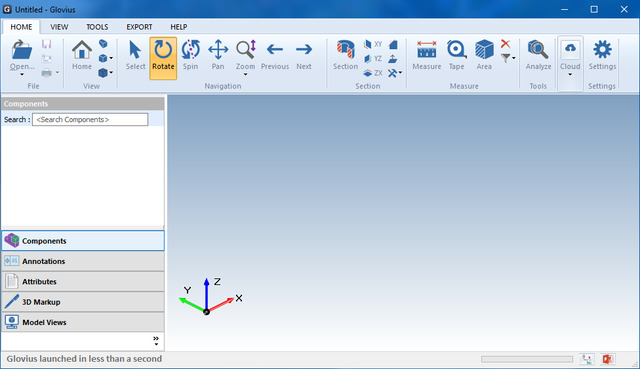640x369 pixels.
Task: Click the Print icon in File group
Action: (47, 73)
